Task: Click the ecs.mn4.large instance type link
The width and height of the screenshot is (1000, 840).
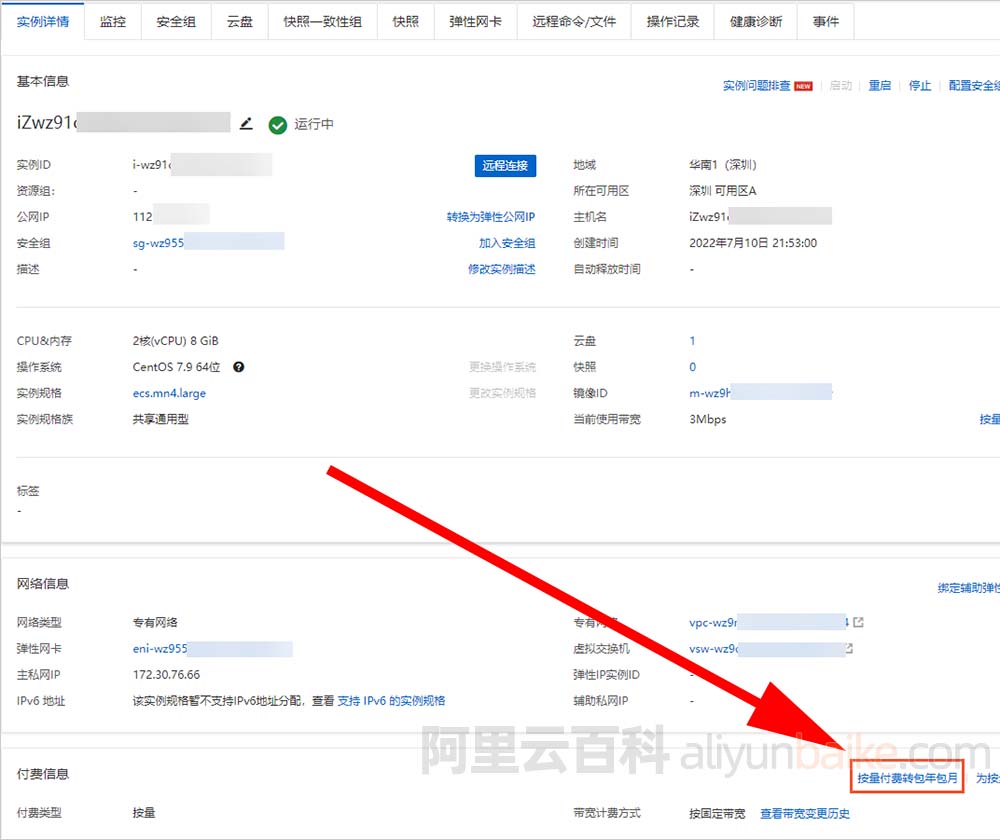Action: [x=169, y=393]
